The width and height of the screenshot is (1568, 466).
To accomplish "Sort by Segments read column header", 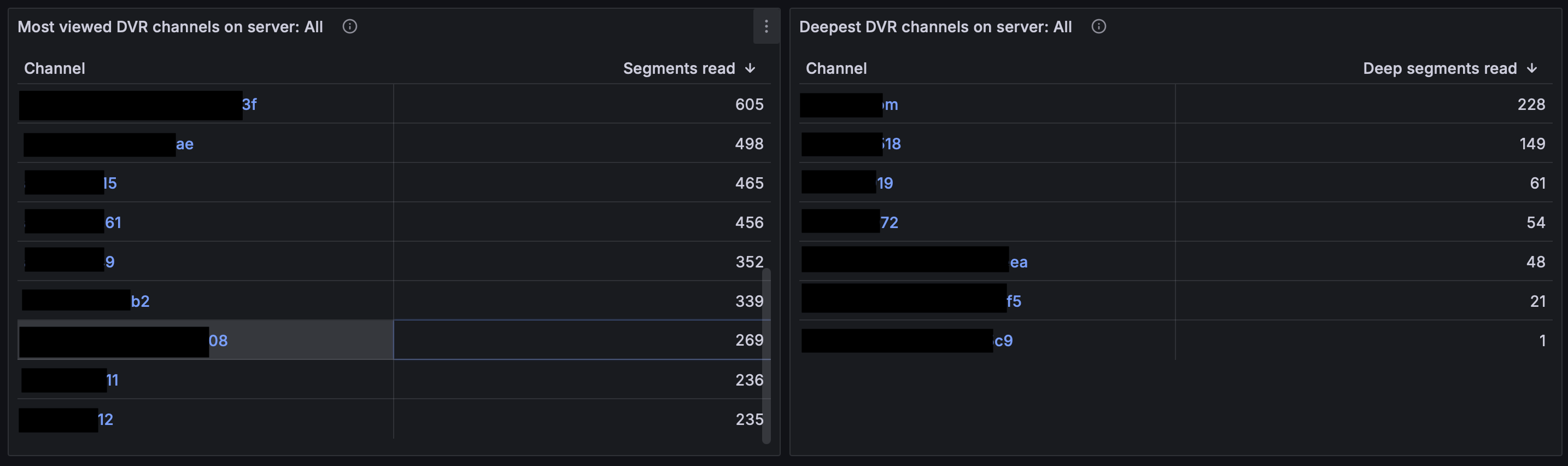I will point(678,68).
